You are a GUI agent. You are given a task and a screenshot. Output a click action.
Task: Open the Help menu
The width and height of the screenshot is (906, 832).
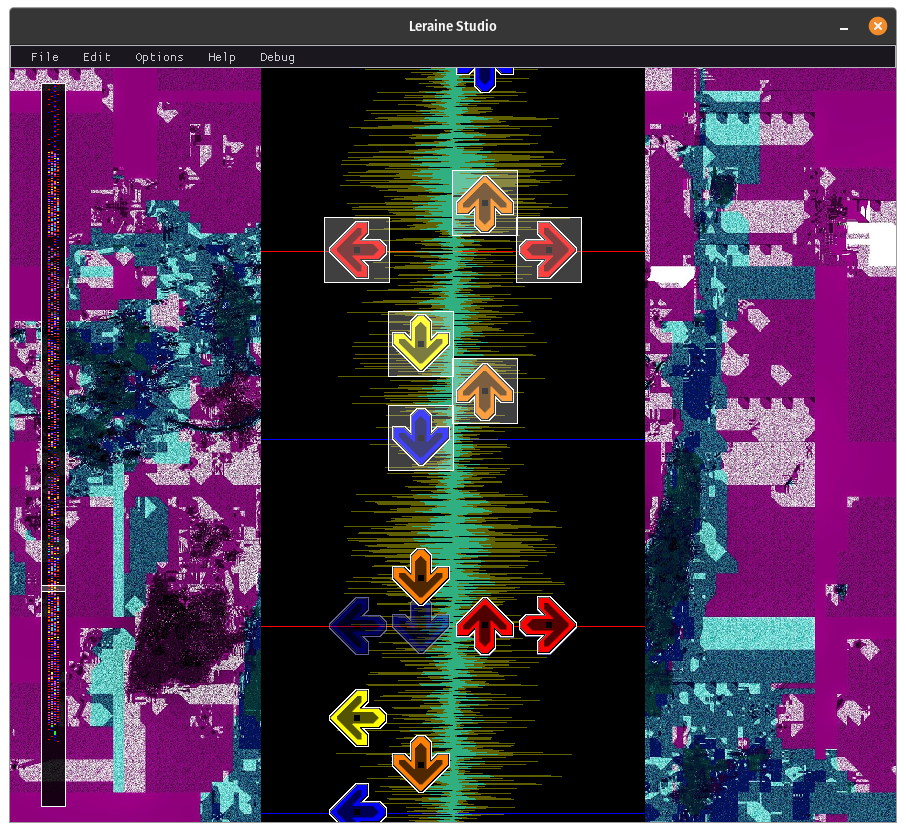(222, 57)
